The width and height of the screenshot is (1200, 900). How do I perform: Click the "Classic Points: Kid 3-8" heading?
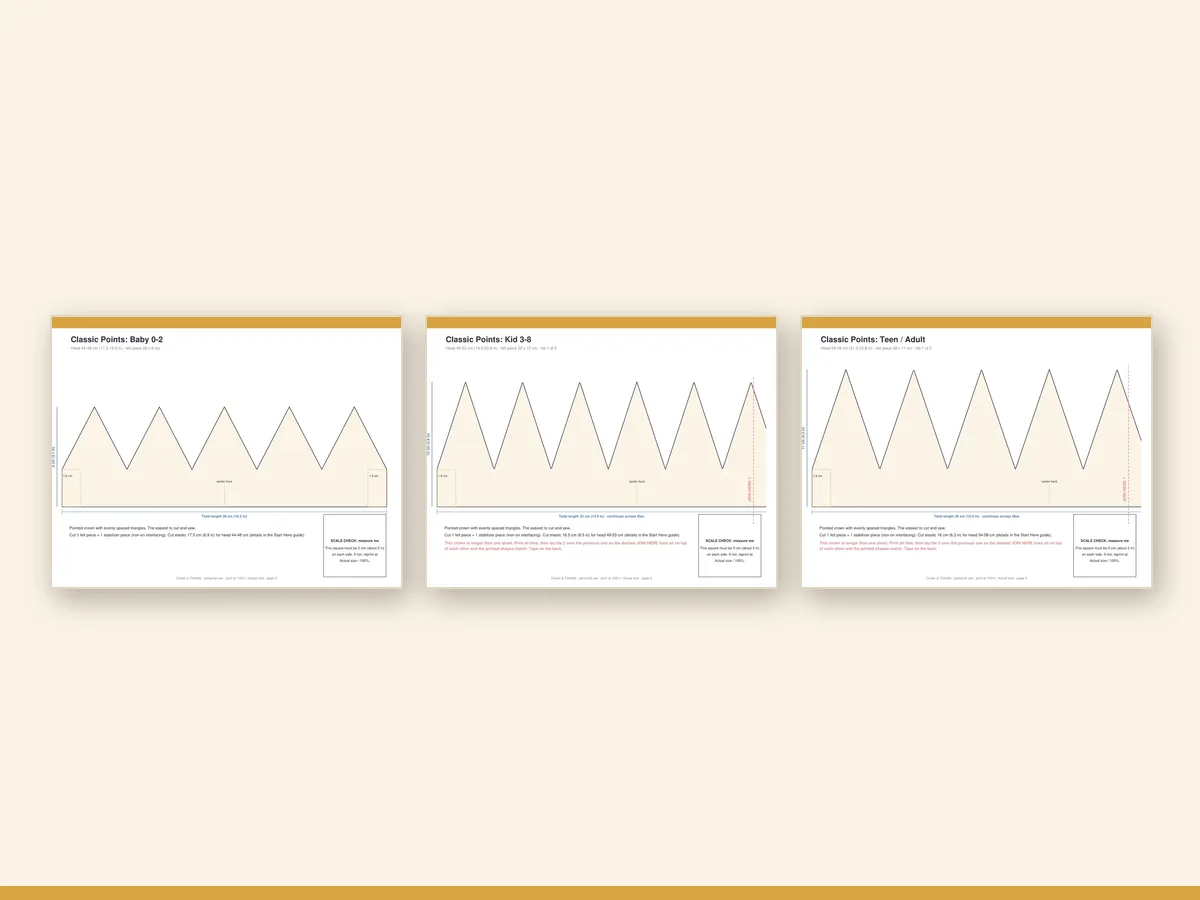[489, 339]
